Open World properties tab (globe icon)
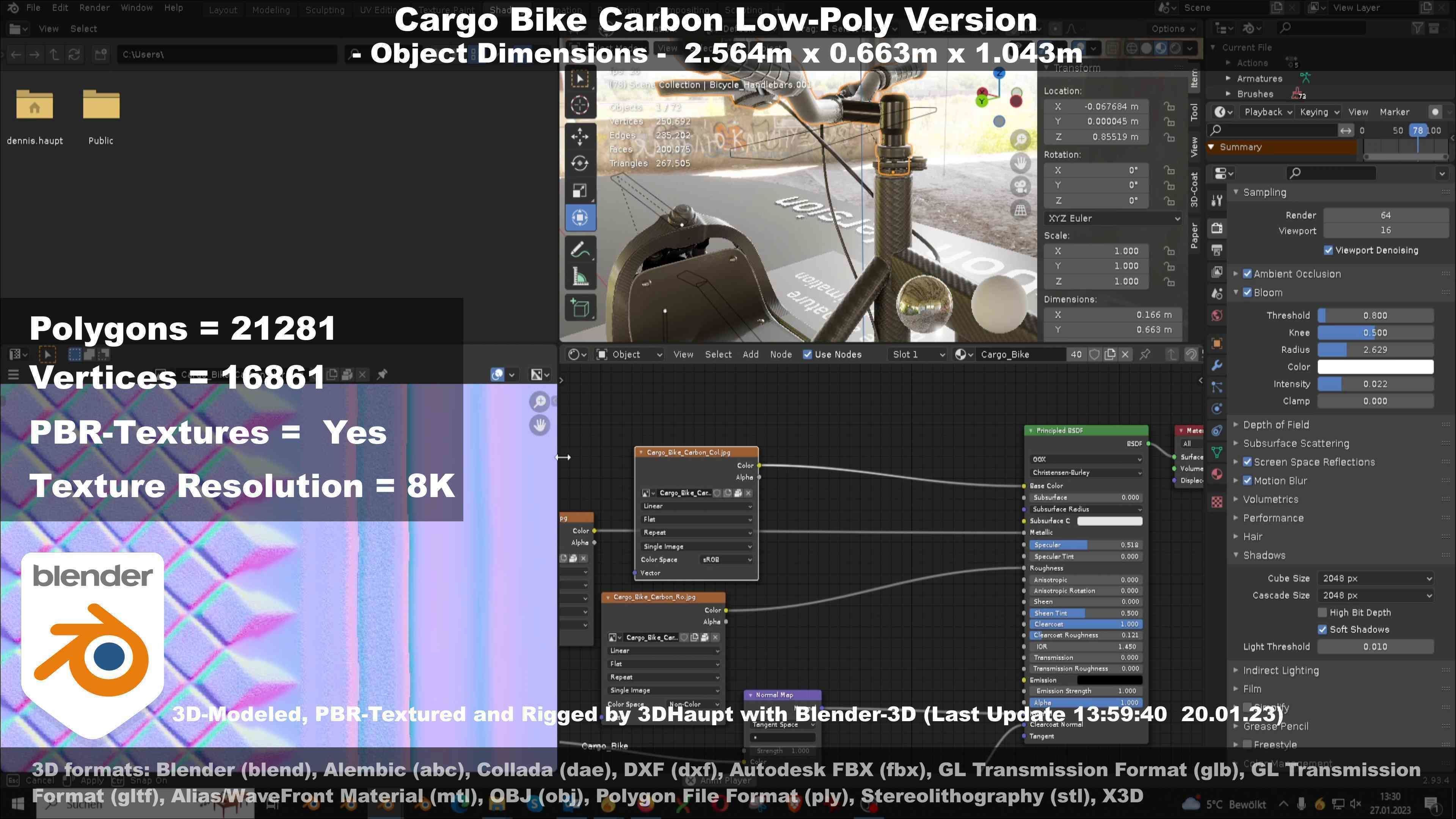This screenshot has height=819, width=1456. [1217, 315]
